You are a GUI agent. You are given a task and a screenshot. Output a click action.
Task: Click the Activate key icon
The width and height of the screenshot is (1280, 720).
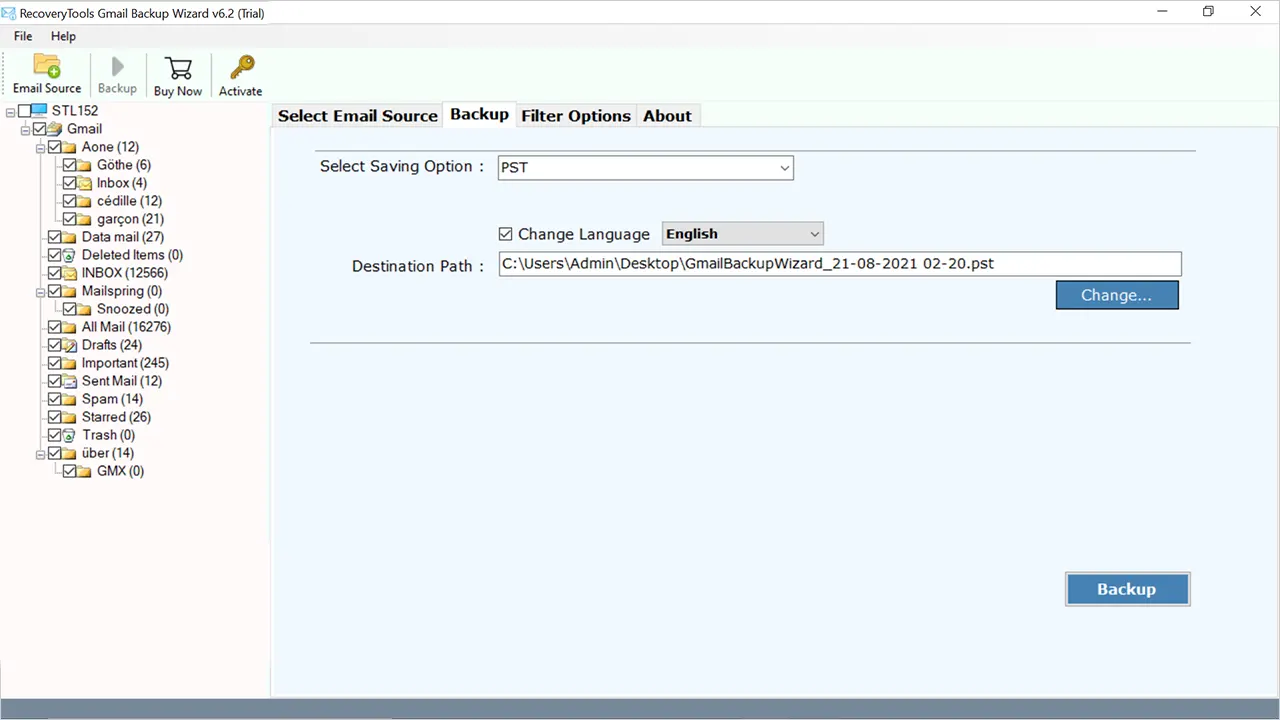point(240,68)
